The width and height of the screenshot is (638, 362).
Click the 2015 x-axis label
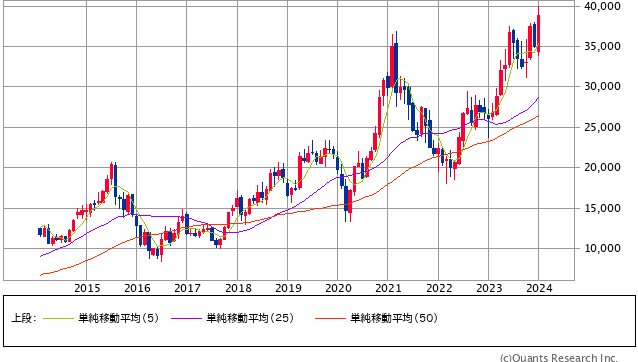click(87, 288)
